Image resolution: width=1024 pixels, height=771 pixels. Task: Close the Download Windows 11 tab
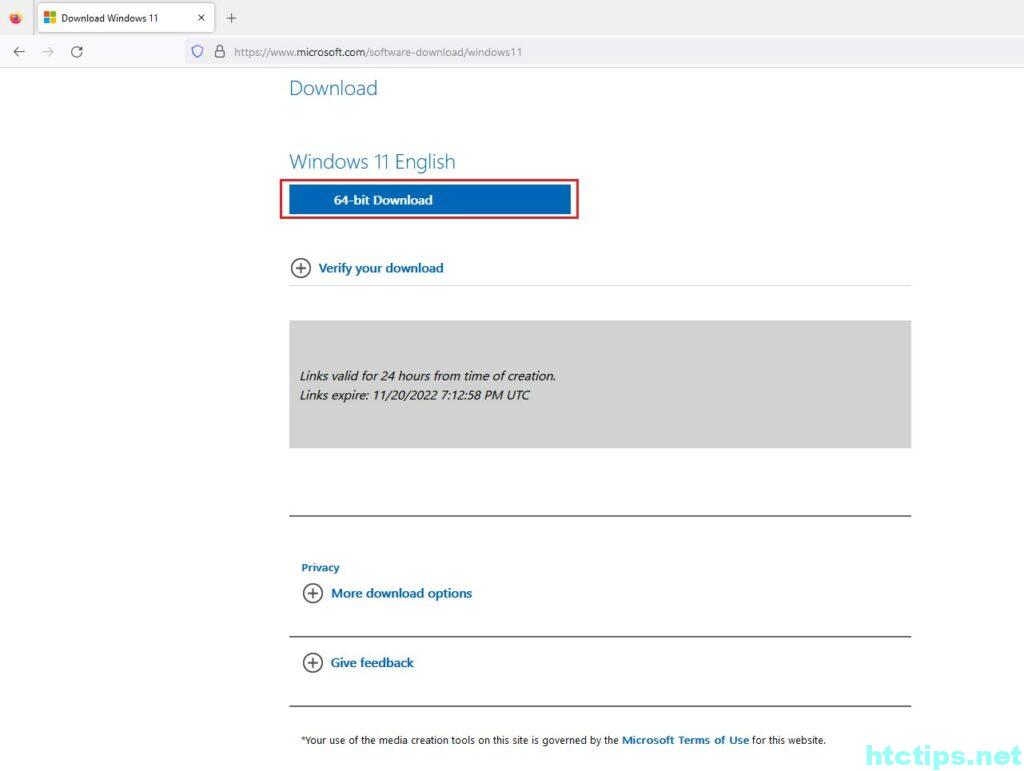201,18
